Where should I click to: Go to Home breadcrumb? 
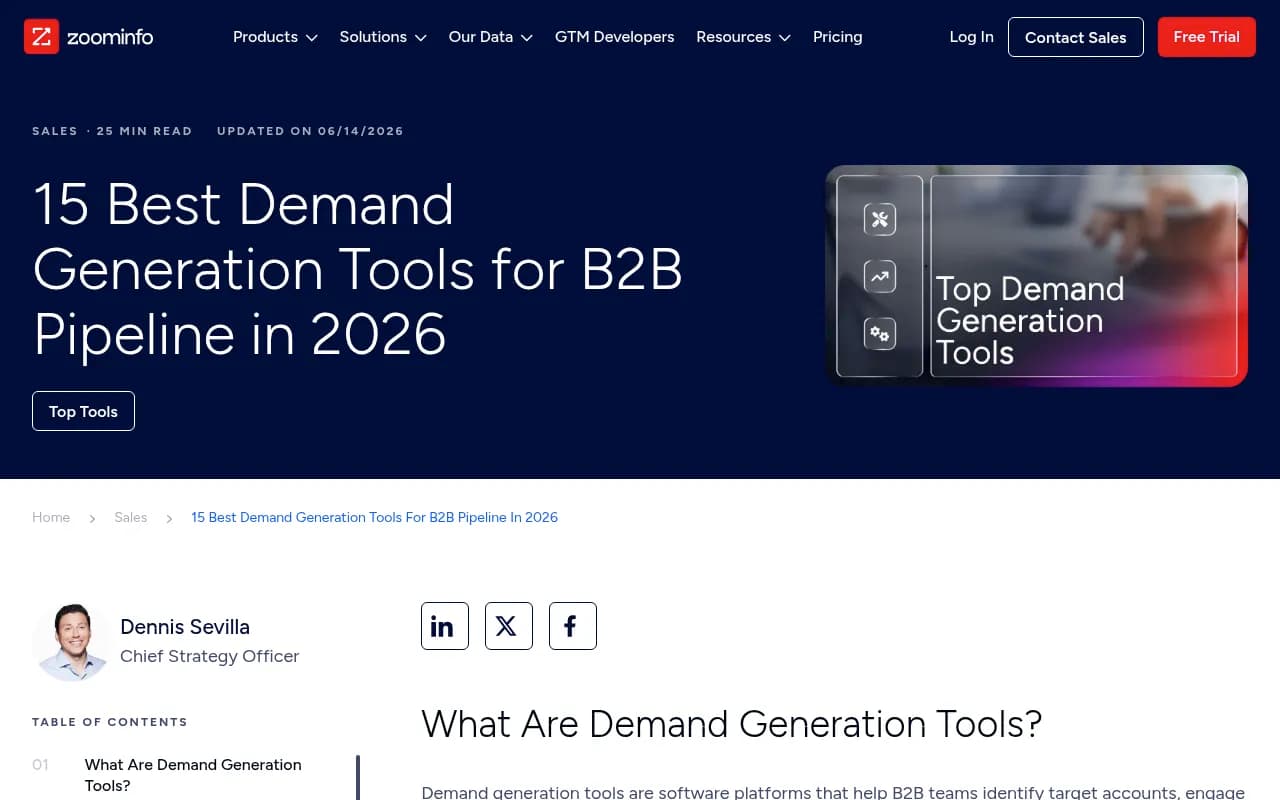tap(51, 517)
